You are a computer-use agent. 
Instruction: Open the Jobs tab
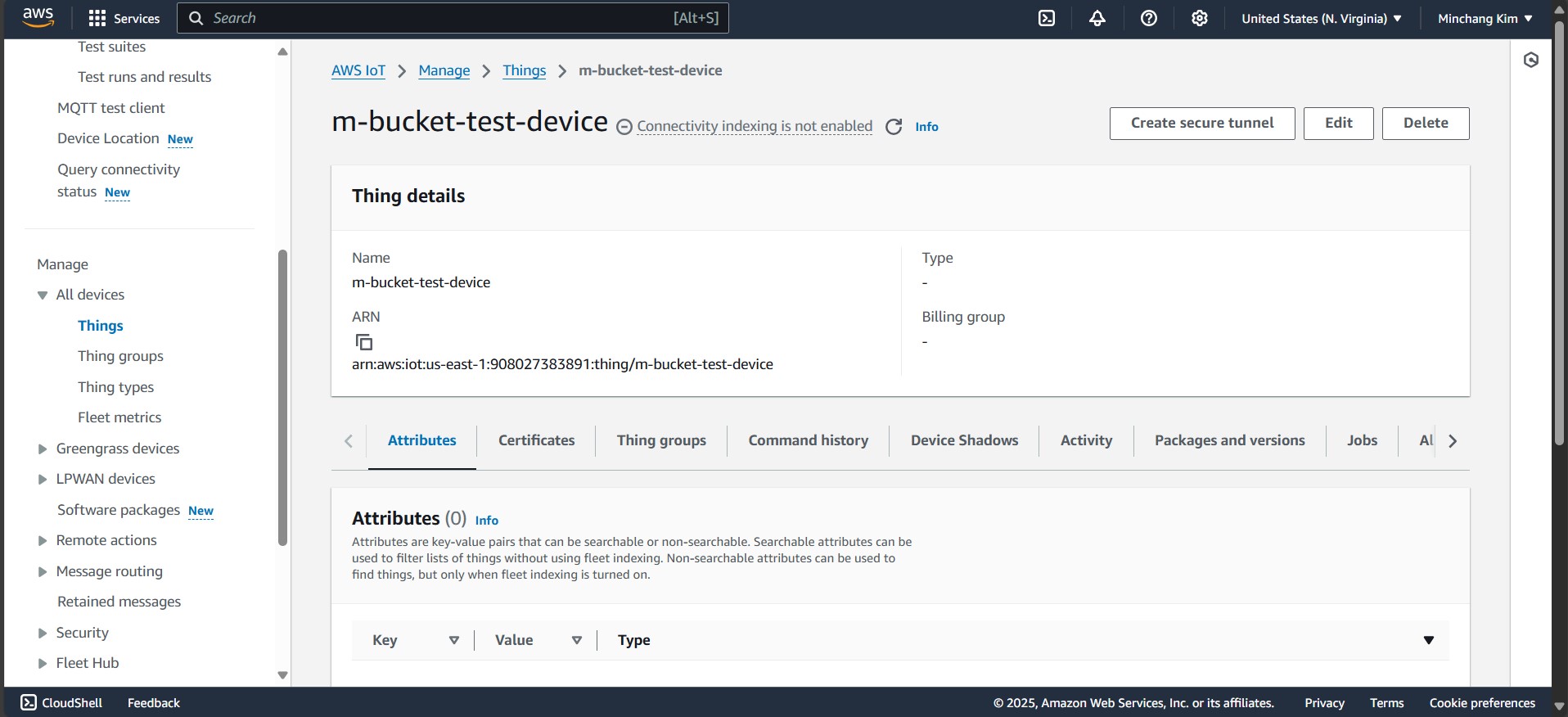[x=1363, y=440]
